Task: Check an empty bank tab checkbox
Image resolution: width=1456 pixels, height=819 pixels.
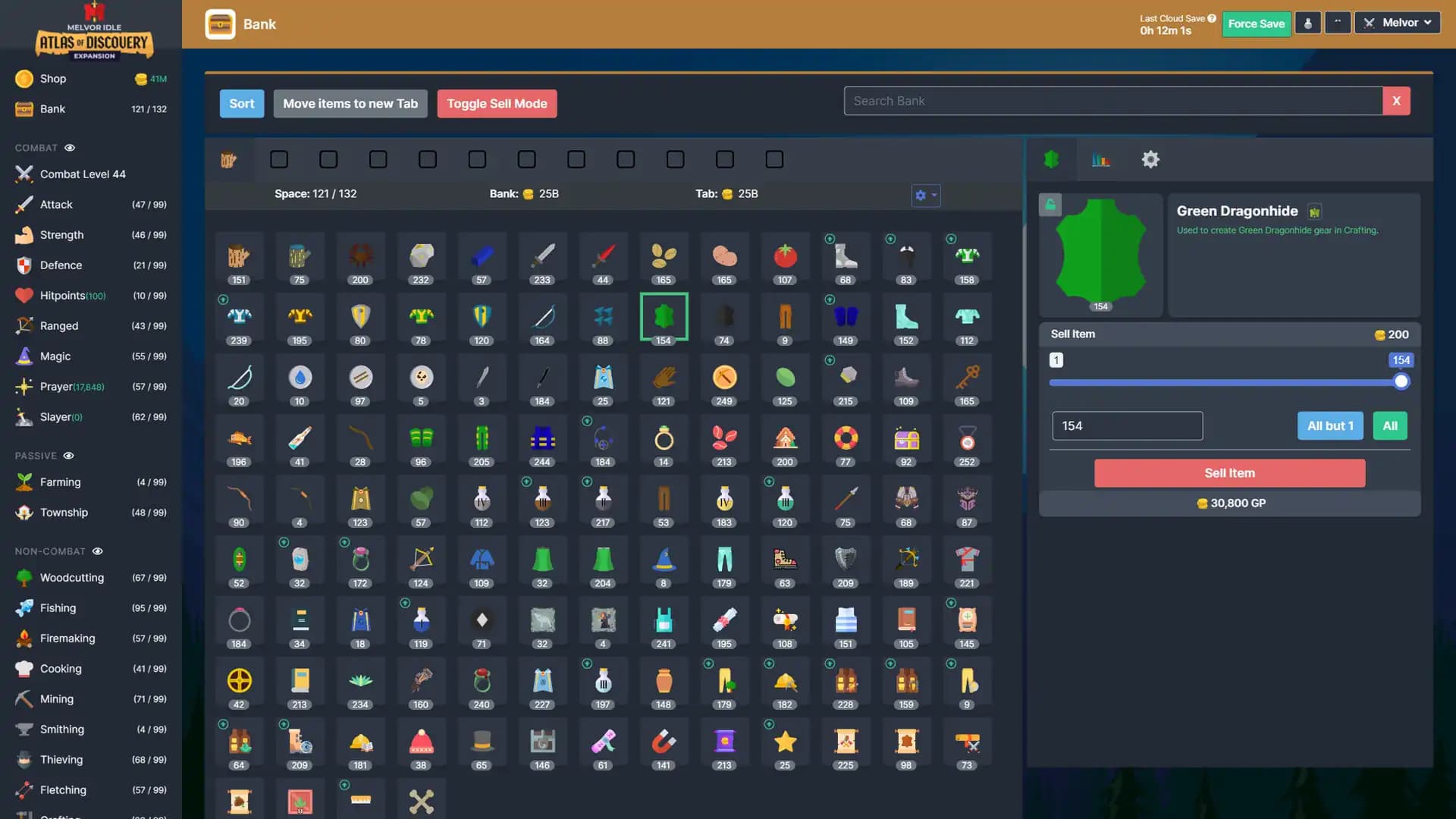Action: (x=279, y=159)
